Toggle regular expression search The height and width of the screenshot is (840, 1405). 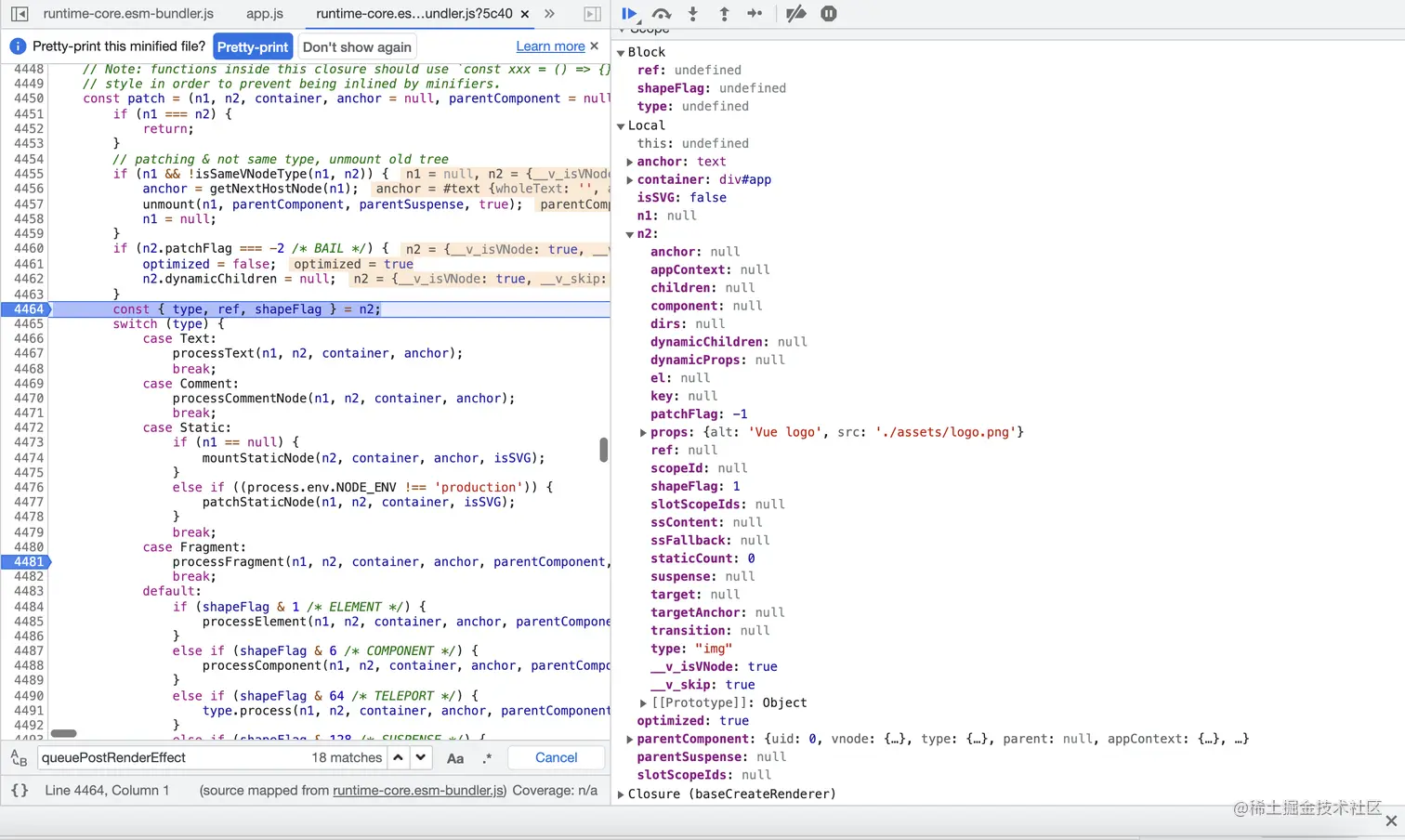click(x=488, y=758)
